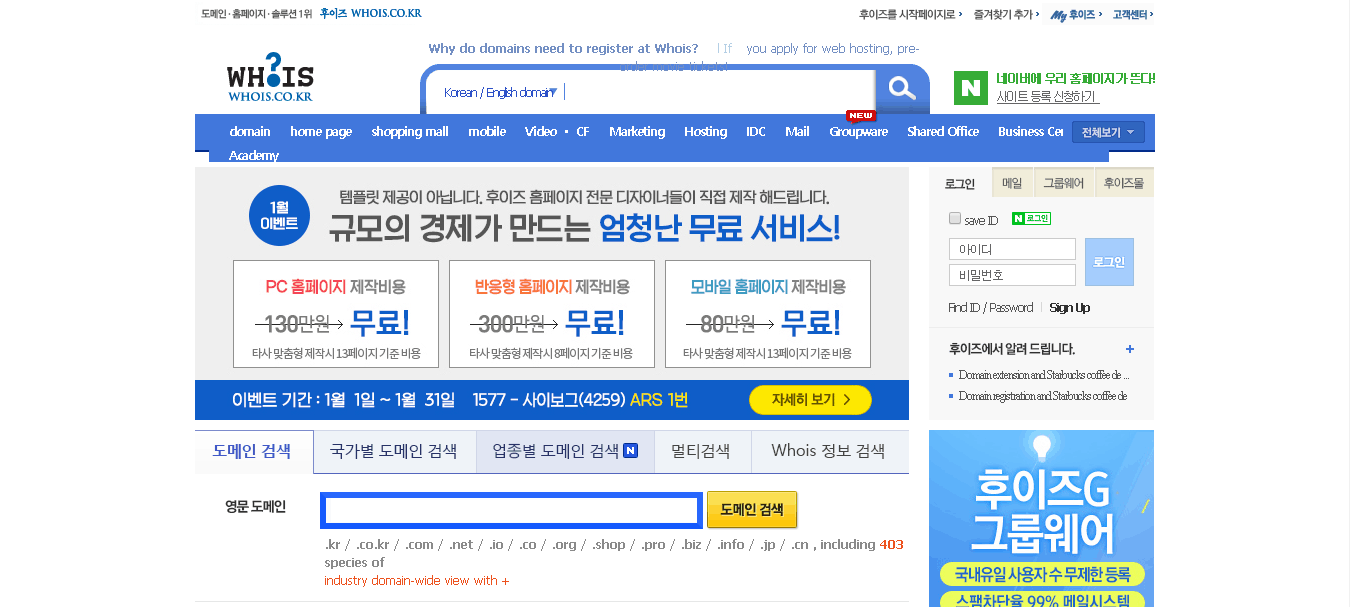
Task: Click the Sign Up link
Action: [1070, 308]
